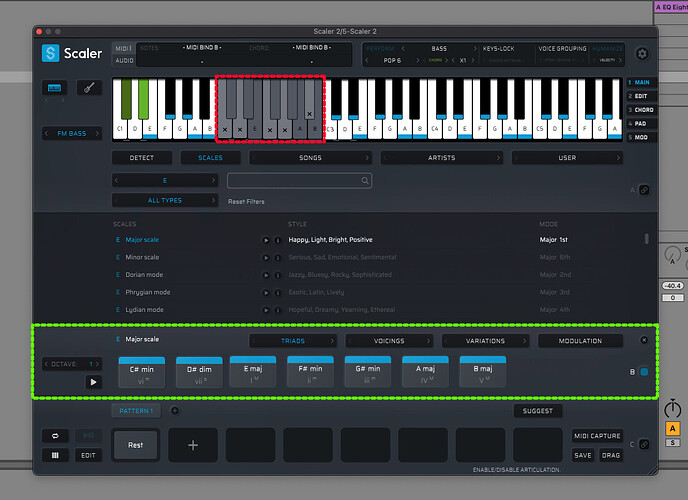Toggle KEYS-LOCK
Image resolution: width=688 pixels, height=500 pixels.
click(498, 49)
